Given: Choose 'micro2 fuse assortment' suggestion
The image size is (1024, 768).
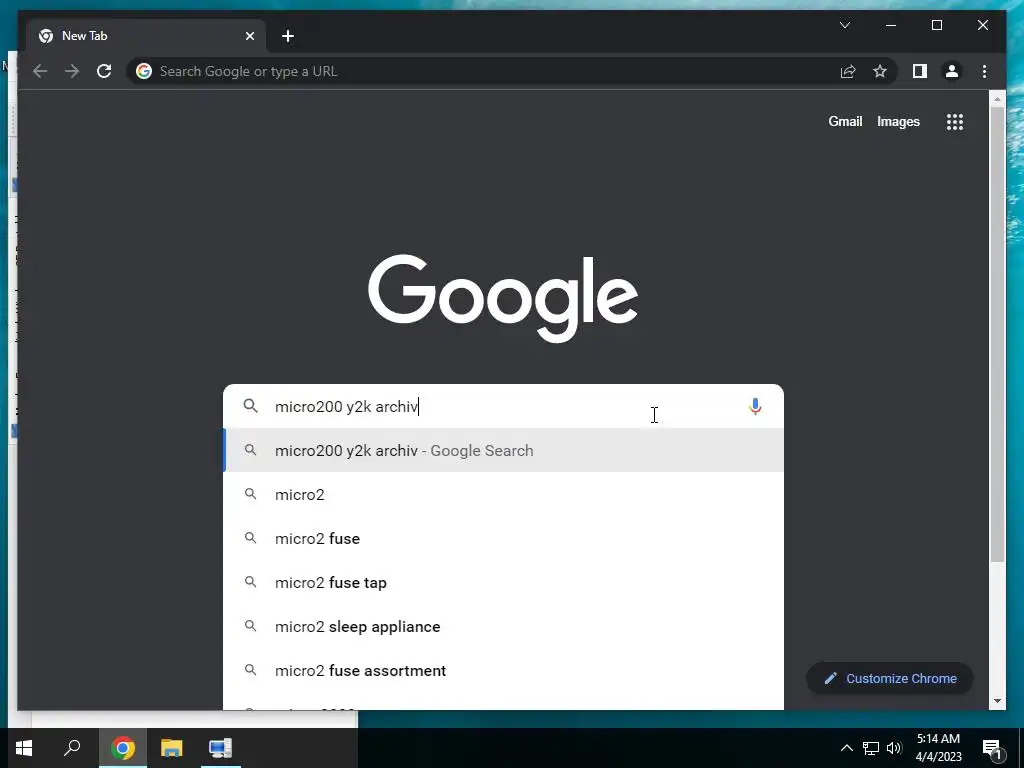Looking at the screenshot, I should click(504, 670).
